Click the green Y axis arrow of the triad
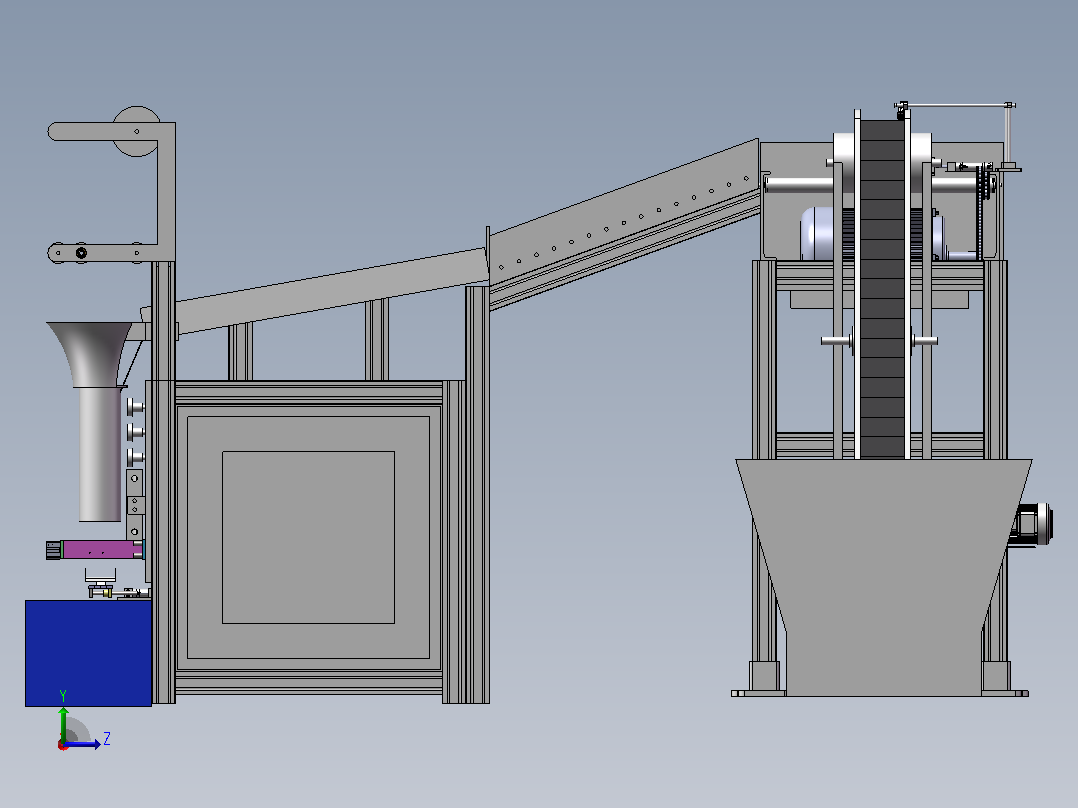Image resolution: width=1078 pixels, height=808 pixels. pyautogui.click(x=63, y=724)
